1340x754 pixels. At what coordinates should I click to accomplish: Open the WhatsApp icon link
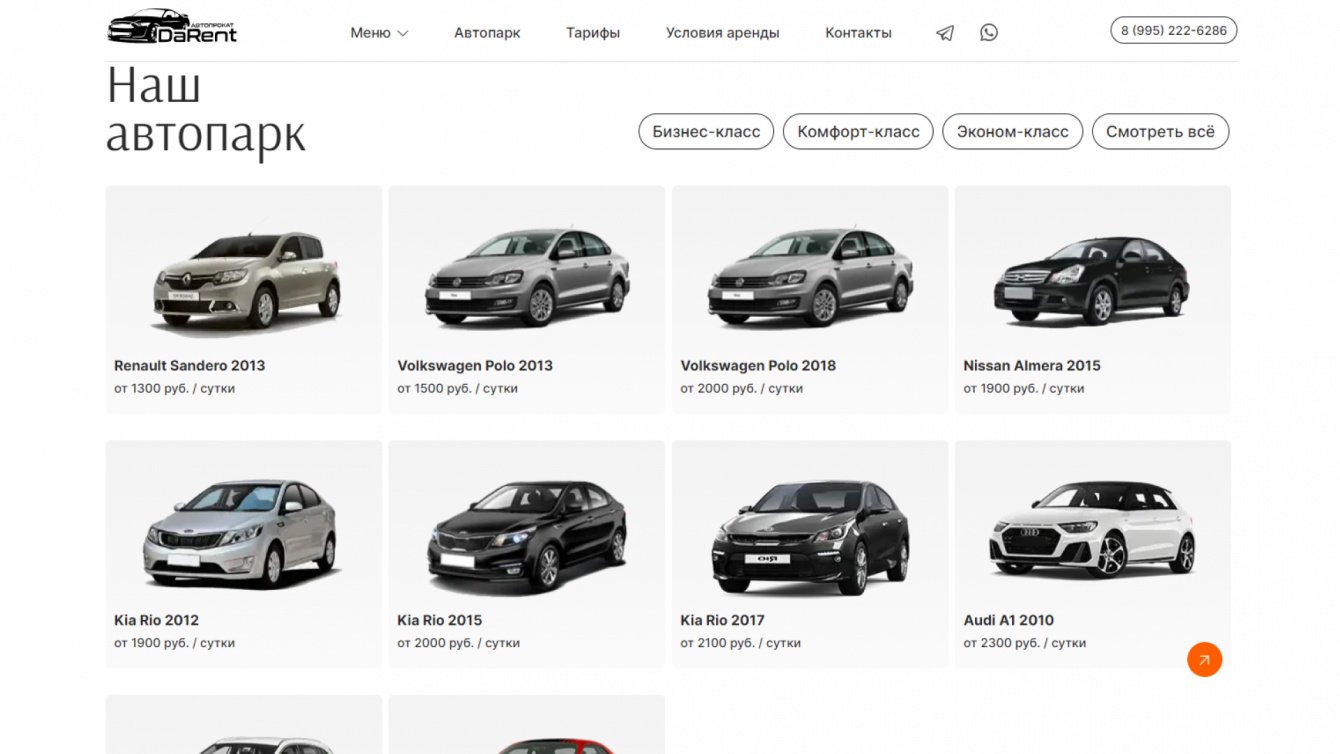(989, 33)
